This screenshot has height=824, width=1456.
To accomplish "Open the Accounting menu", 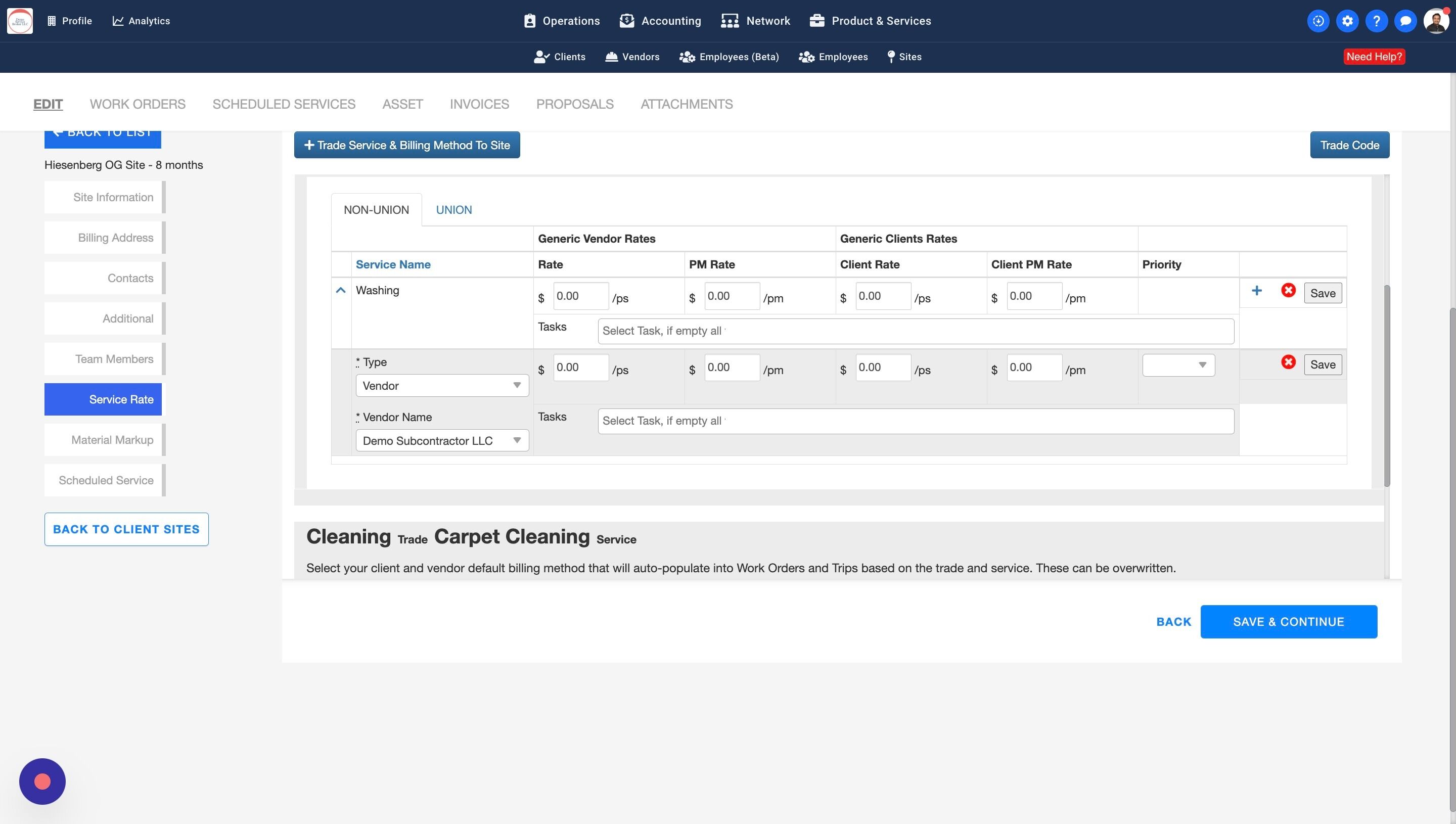I will click(660, 21).
